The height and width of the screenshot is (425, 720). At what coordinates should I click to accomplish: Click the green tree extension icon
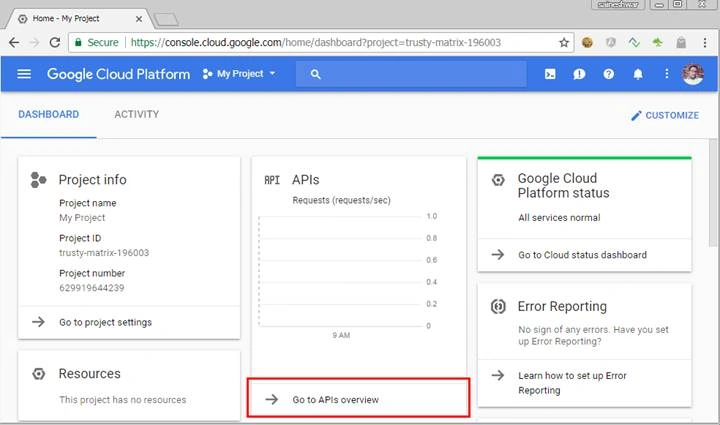(658, 43)
